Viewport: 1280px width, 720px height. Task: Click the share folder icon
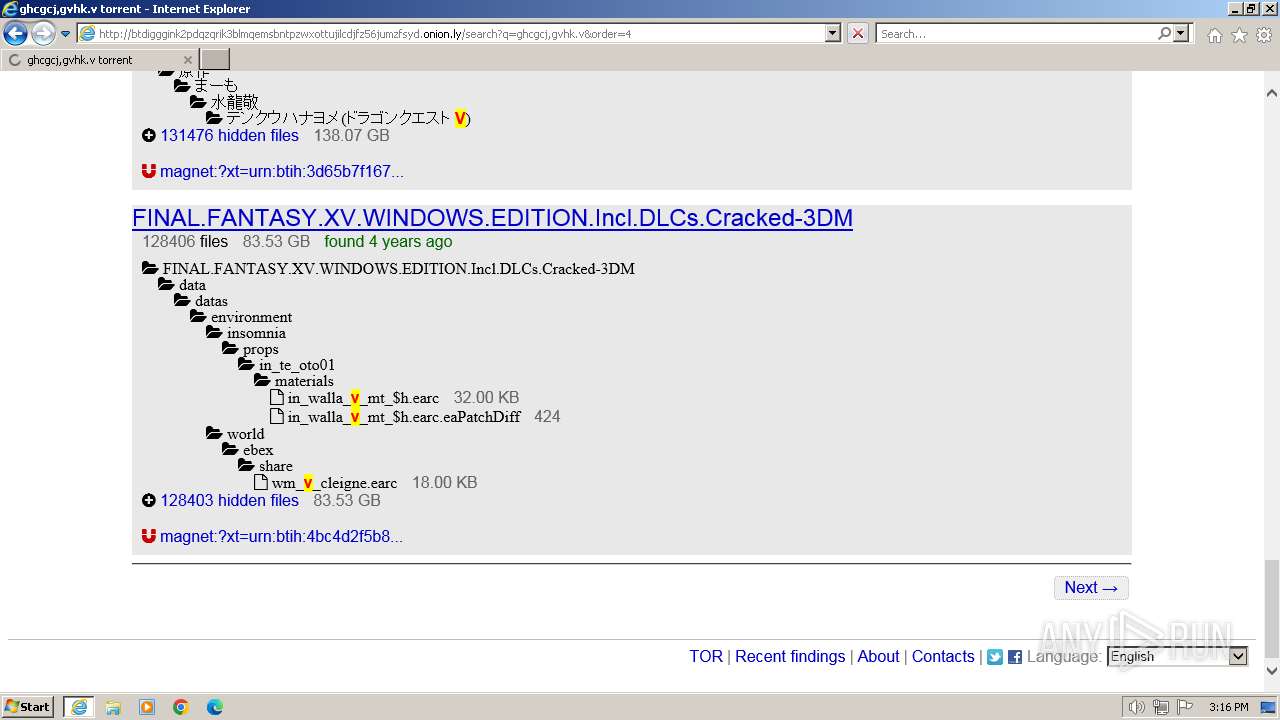click(x=246, y=465)
